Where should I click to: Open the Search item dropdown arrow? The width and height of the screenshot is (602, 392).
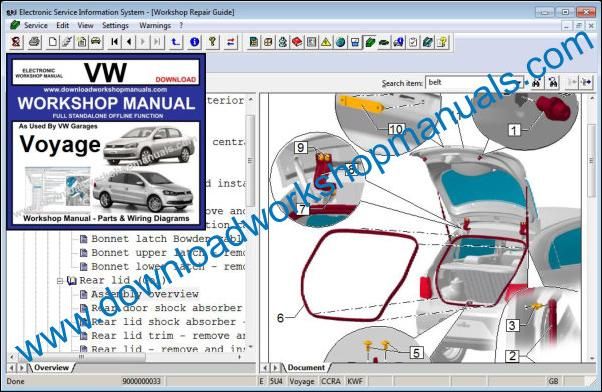519,83
